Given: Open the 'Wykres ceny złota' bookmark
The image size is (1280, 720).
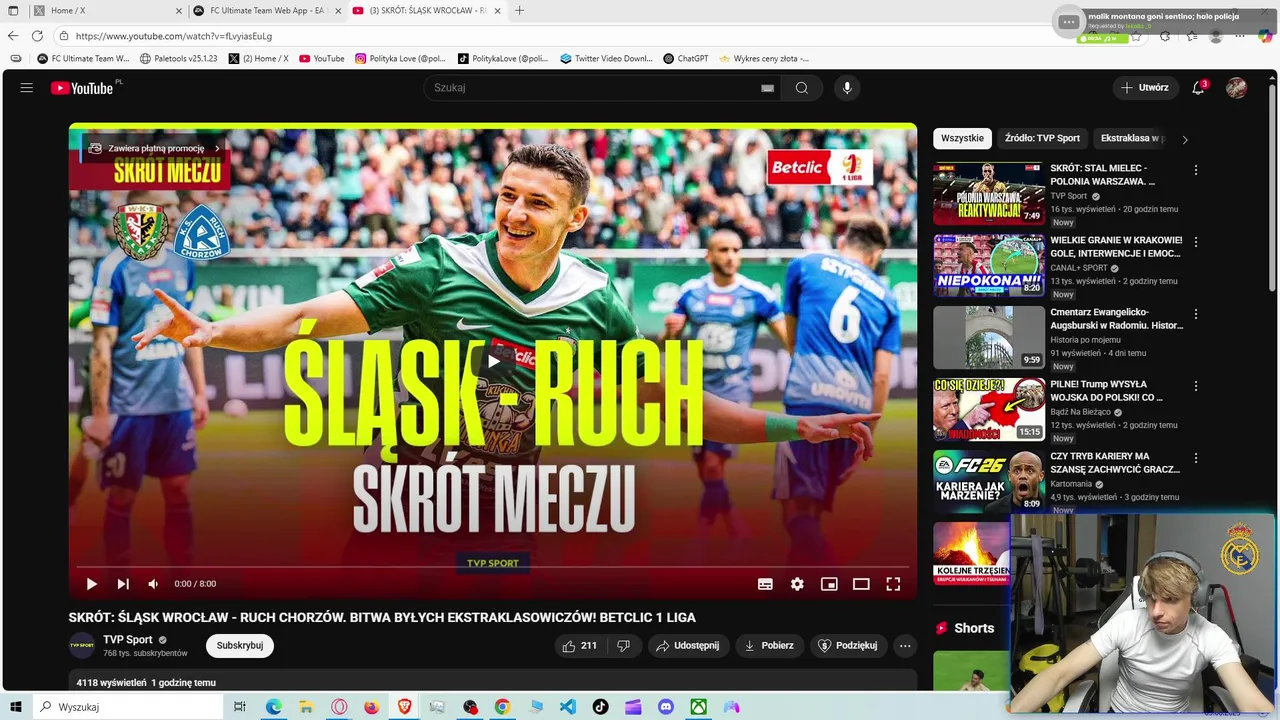Looking at the screenshot, I should (764, 59).
